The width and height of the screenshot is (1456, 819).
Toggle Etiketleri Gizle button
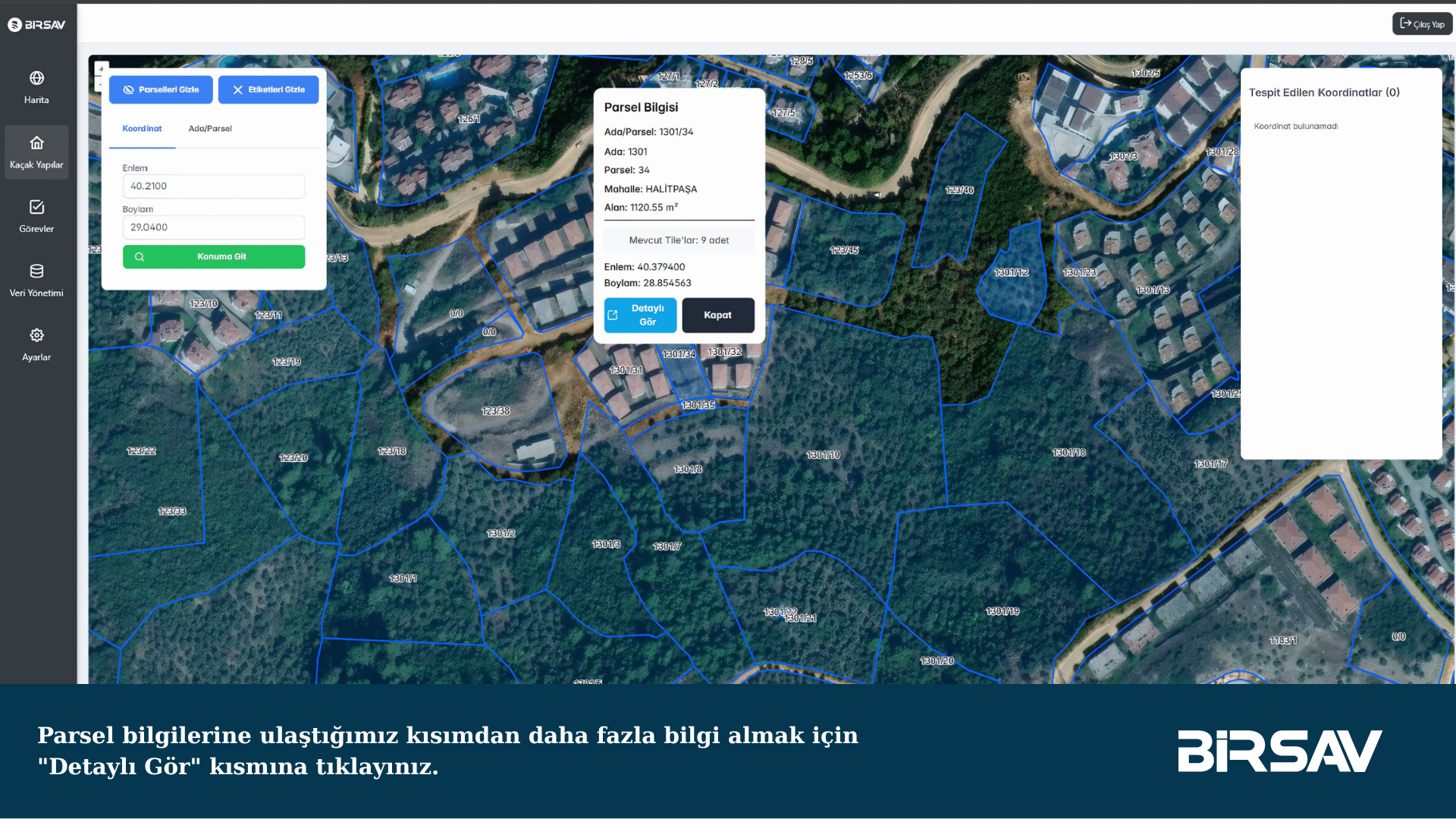pyautogui.click(x=268, y=89)
